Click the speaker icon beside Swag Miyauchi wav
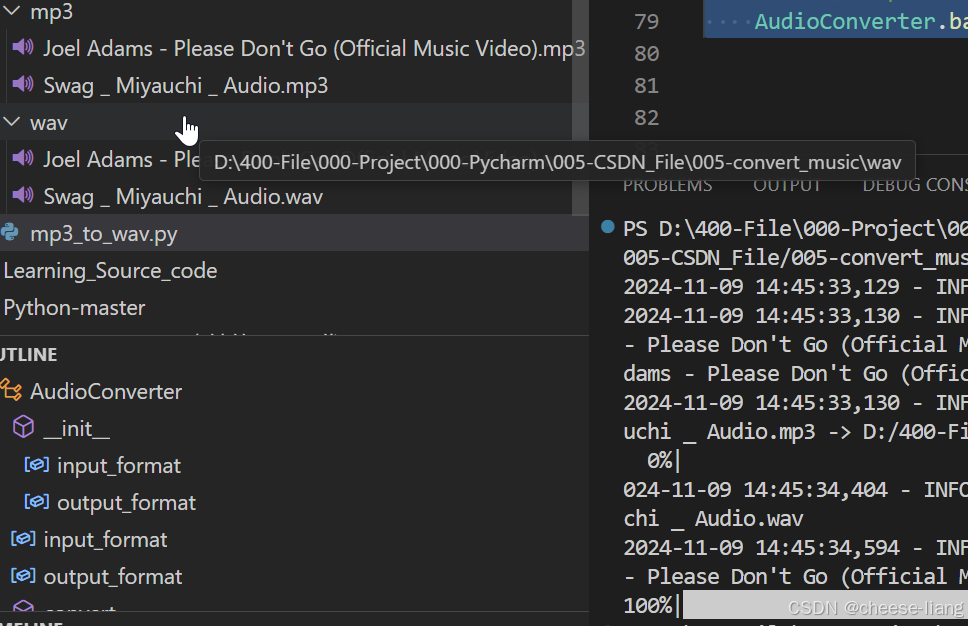Screen dimensions: 968x626 (x=21, y=196)
